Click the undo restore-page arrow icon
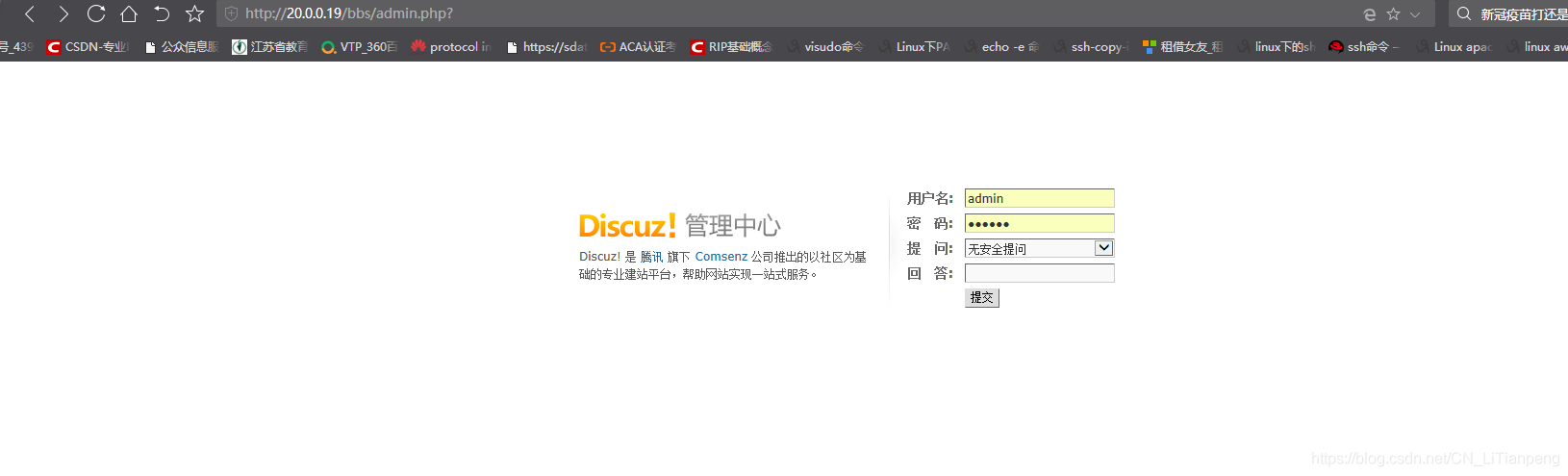1568x476 pixels. [x=162, y=13]
